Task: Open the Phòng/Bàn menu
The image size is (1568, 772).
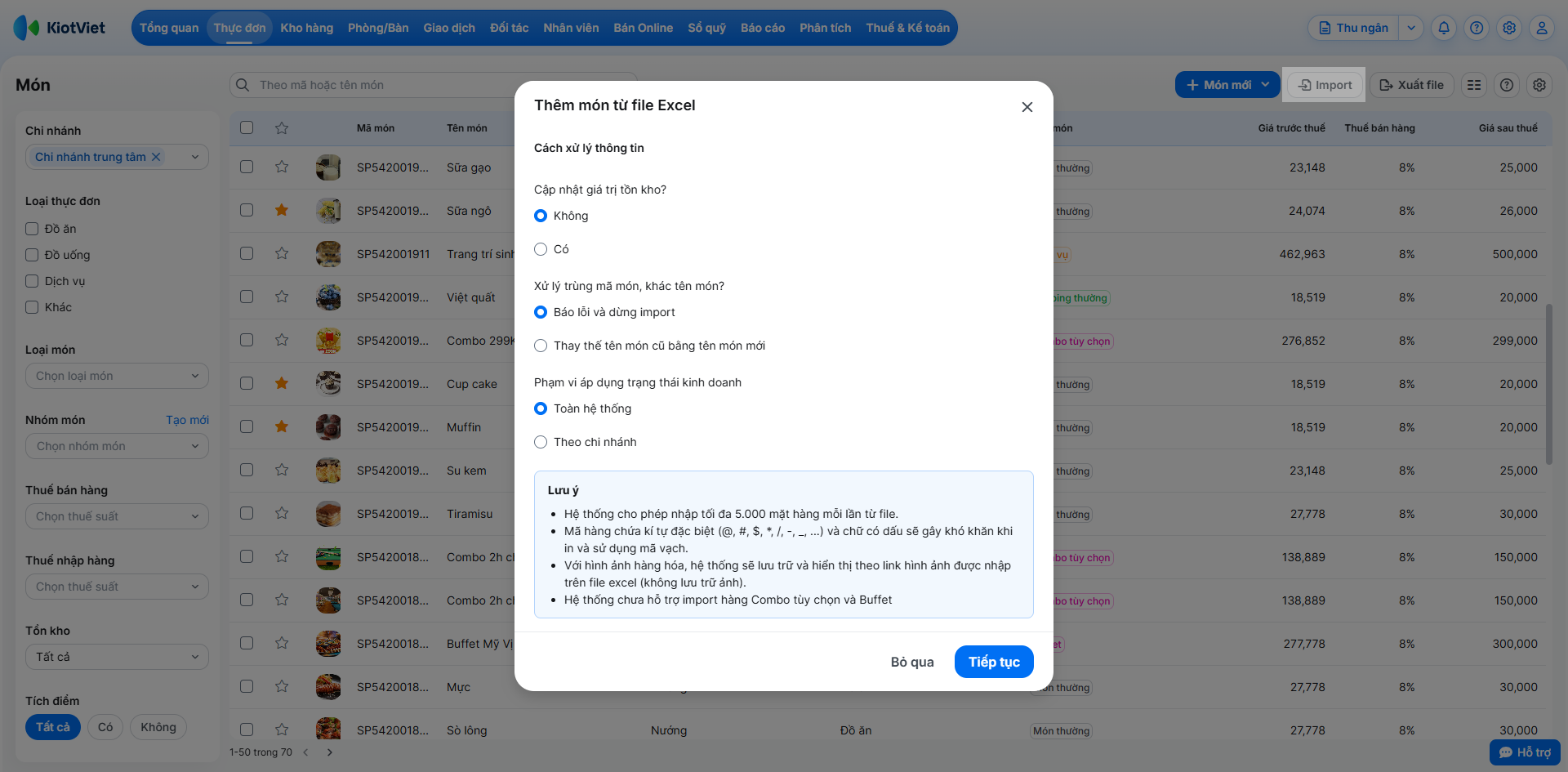Action: point(378,28)
